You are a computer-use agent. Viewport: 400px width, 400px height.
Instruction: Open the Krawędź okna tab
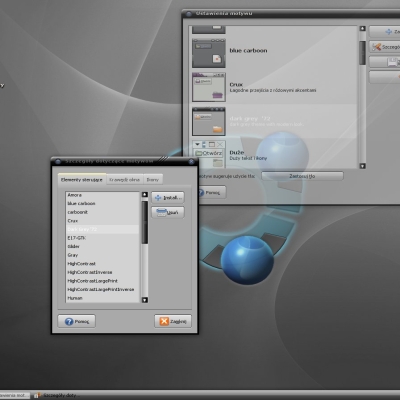pyautogui.click(x=124, y=180)
